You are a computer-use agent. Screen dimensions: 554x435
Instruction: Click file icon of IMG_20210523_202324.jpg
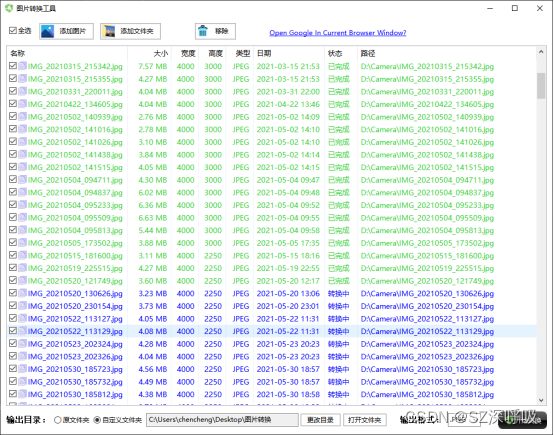(x=23, y=343)
